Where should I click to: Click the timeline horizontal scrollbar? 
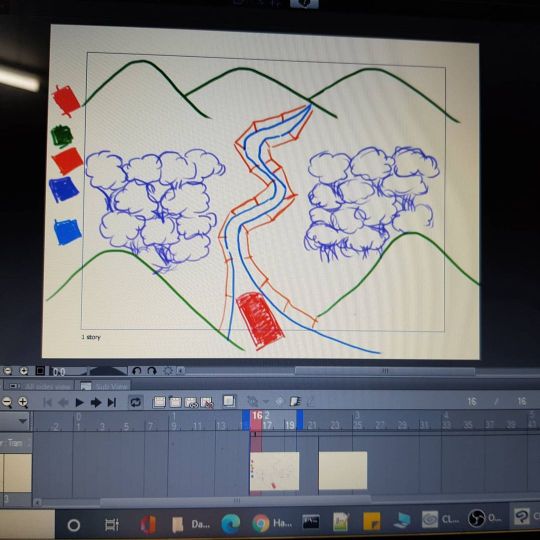[x=236, y=501]
